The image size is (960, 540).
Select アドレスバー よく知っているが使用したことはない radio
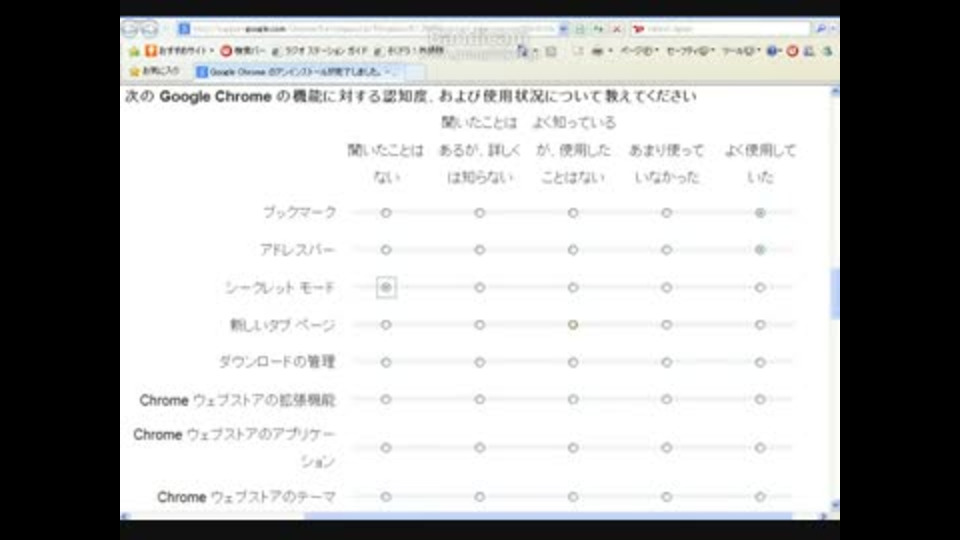pyautogui.click(x=572, y=250)
